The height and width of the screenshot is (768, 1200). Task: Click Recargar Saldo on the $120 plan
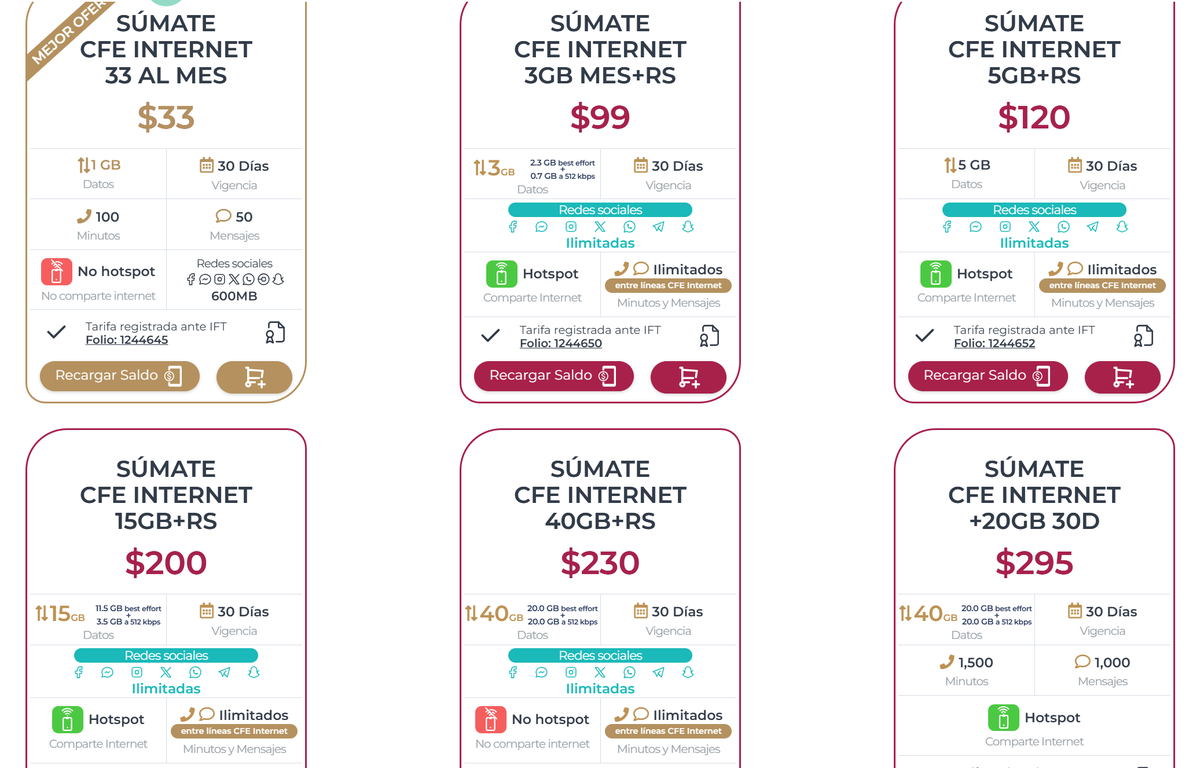pyautogui.click(x=987, y=376)
